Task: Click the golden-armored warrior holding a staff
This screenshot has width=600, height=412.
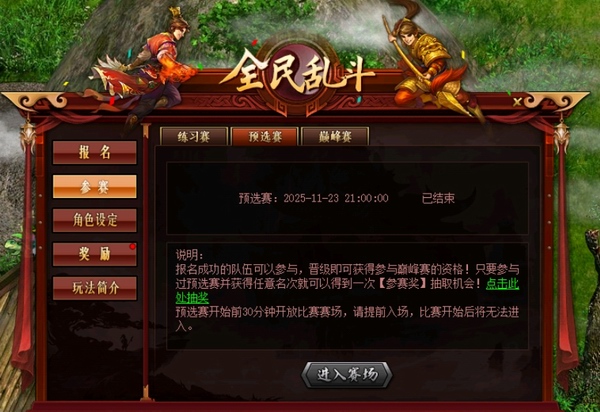Action: tap(430, 65)
